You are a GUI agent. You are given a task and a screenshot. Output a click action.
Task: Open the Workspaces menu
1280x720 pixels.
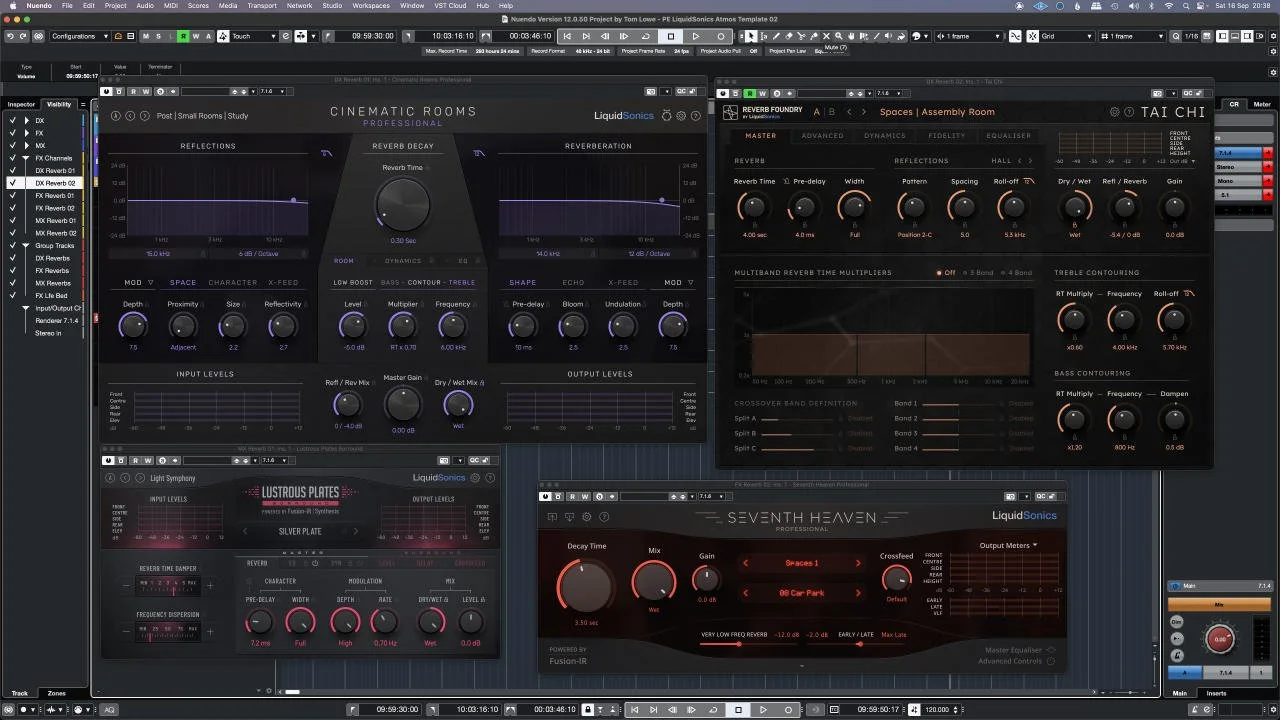[x=371, y=5]
